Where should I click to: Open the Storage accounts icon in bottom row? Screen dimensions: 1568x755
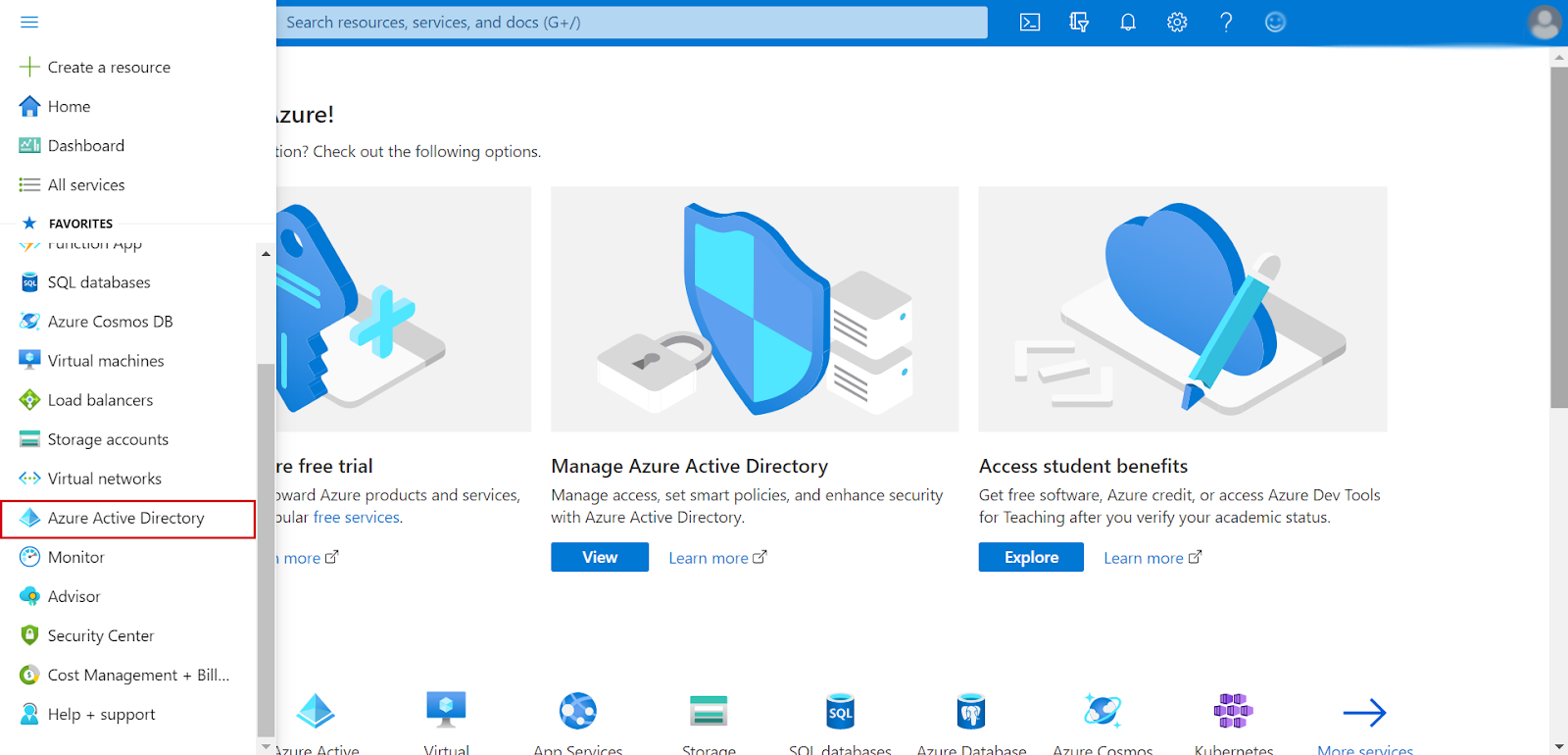pos(709,711)
